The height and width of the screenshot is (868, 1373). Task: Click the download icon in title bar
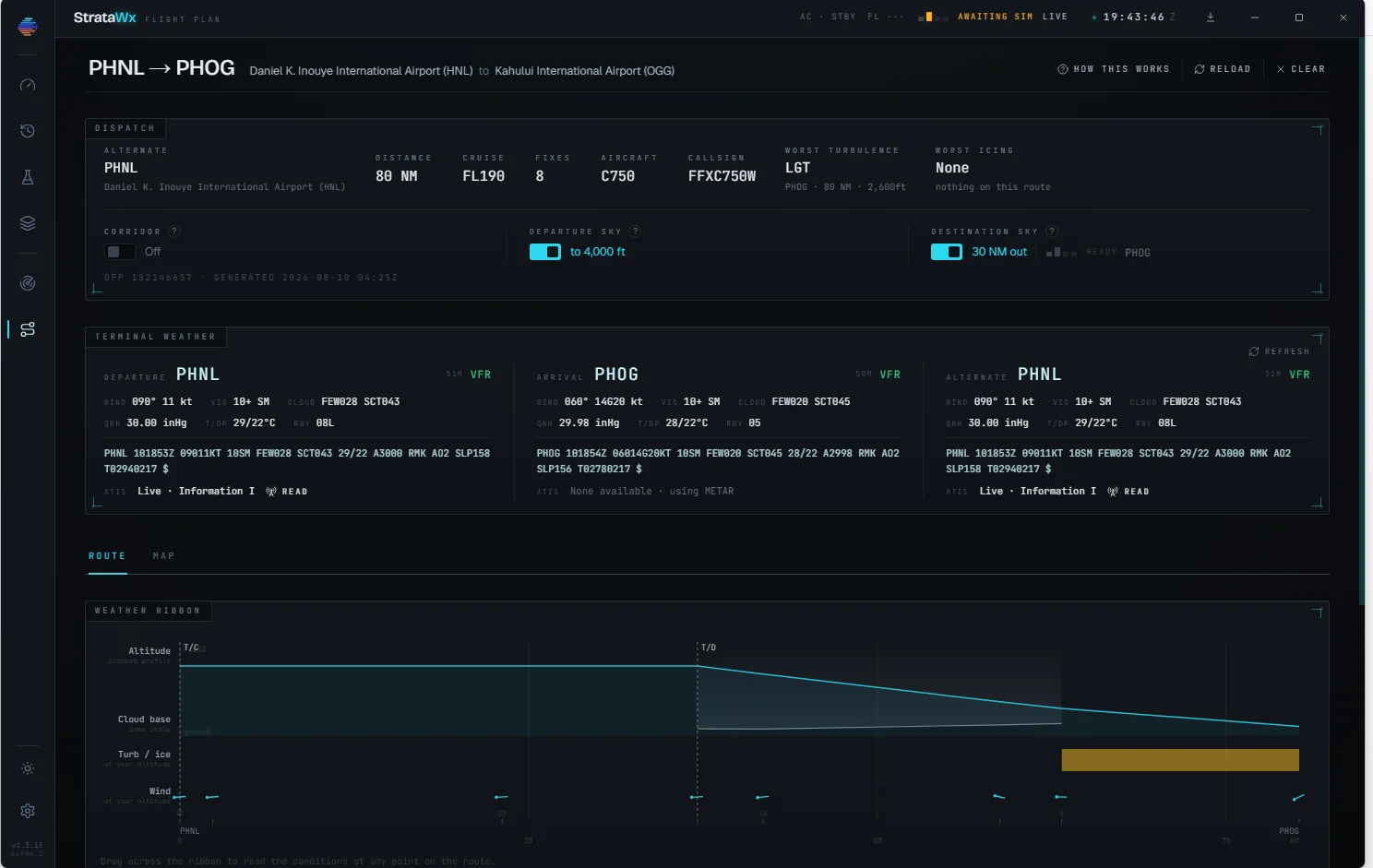(1211, 18)
